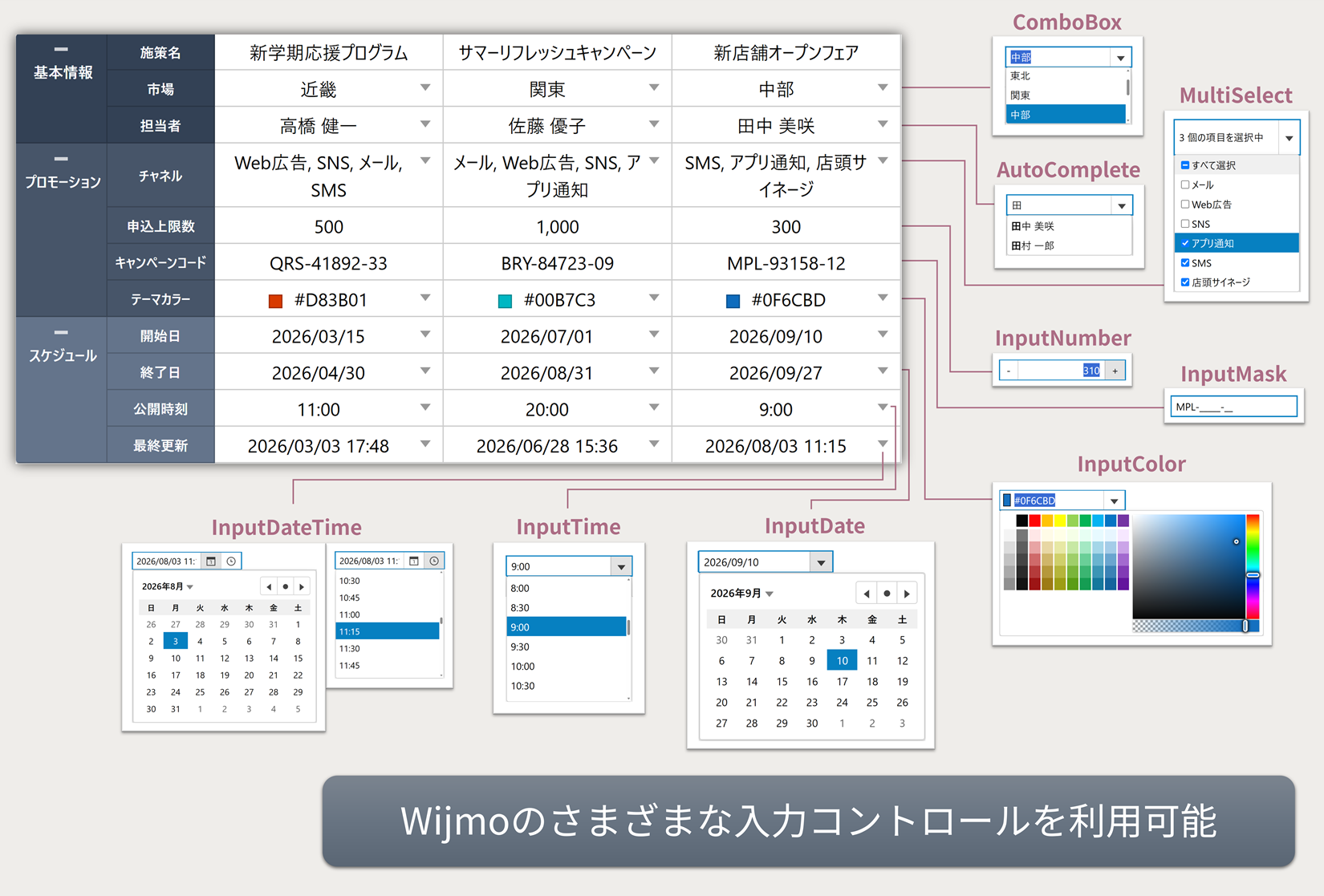Select day 15 in 2026年8月 calendar

pyautogui.click(x=298, y=658)
